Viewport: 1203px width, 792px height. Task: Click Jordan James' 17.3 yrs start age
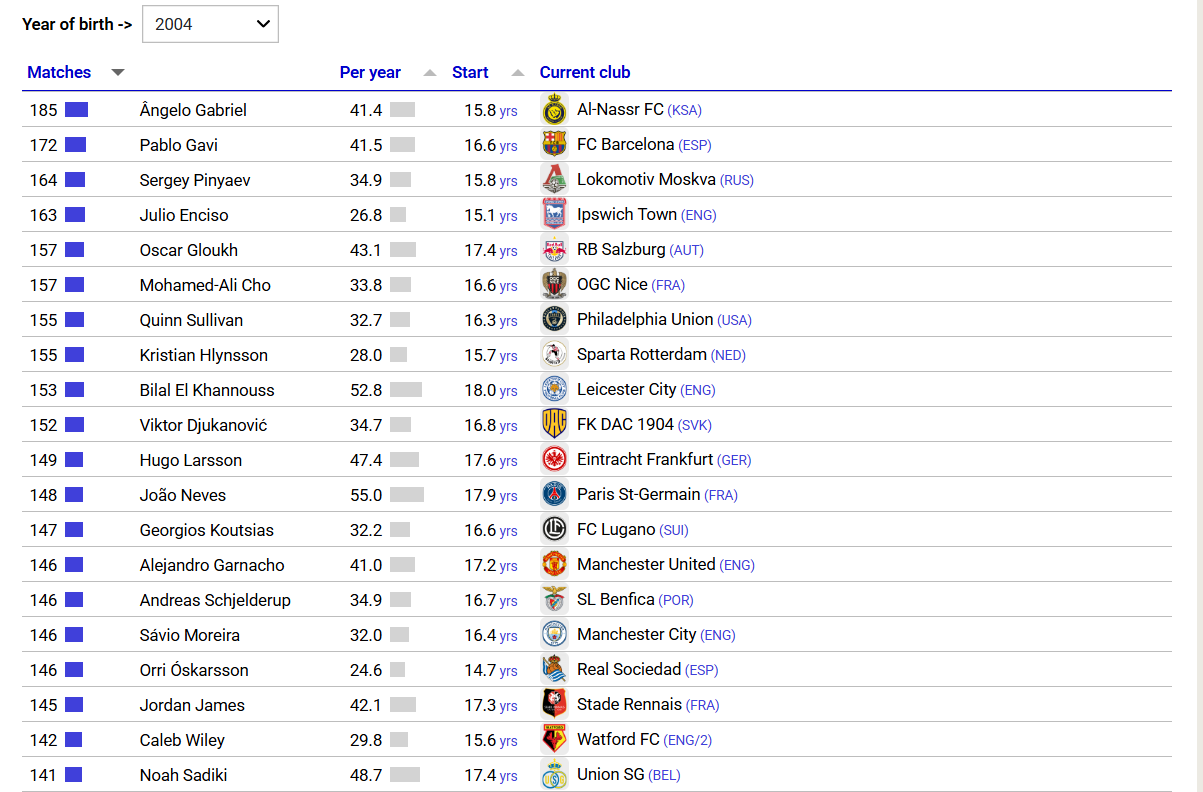point(491,705)
